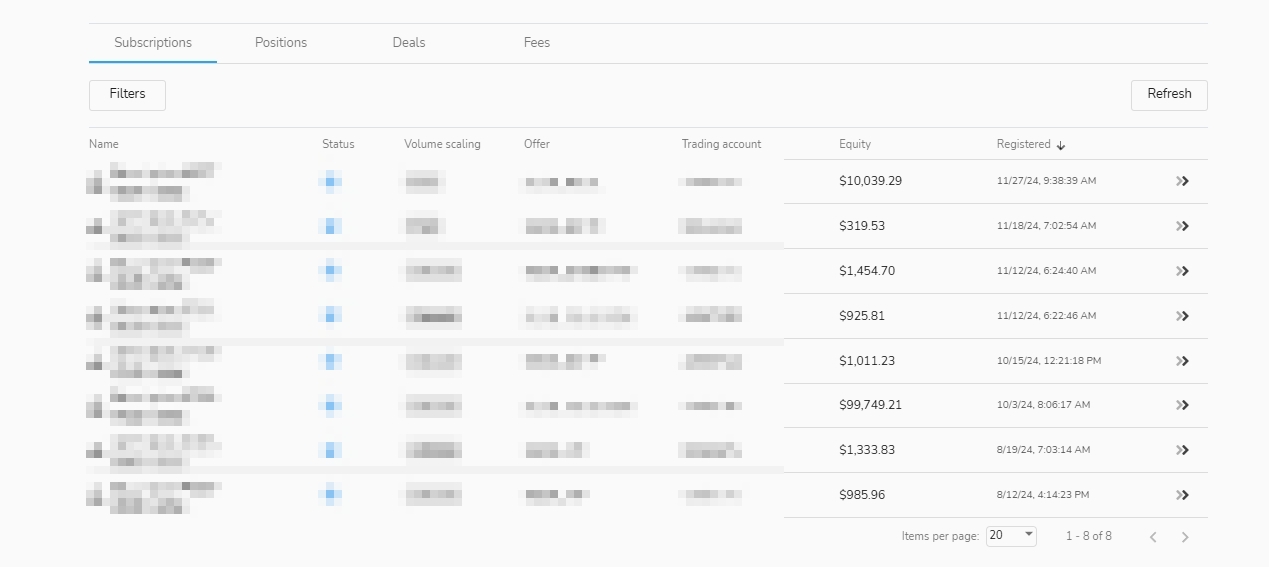Image resolution: width=1269 pixels, height=567 pixels.
Task: Sort by the Offer column header
Action: [x=537, y=144]
